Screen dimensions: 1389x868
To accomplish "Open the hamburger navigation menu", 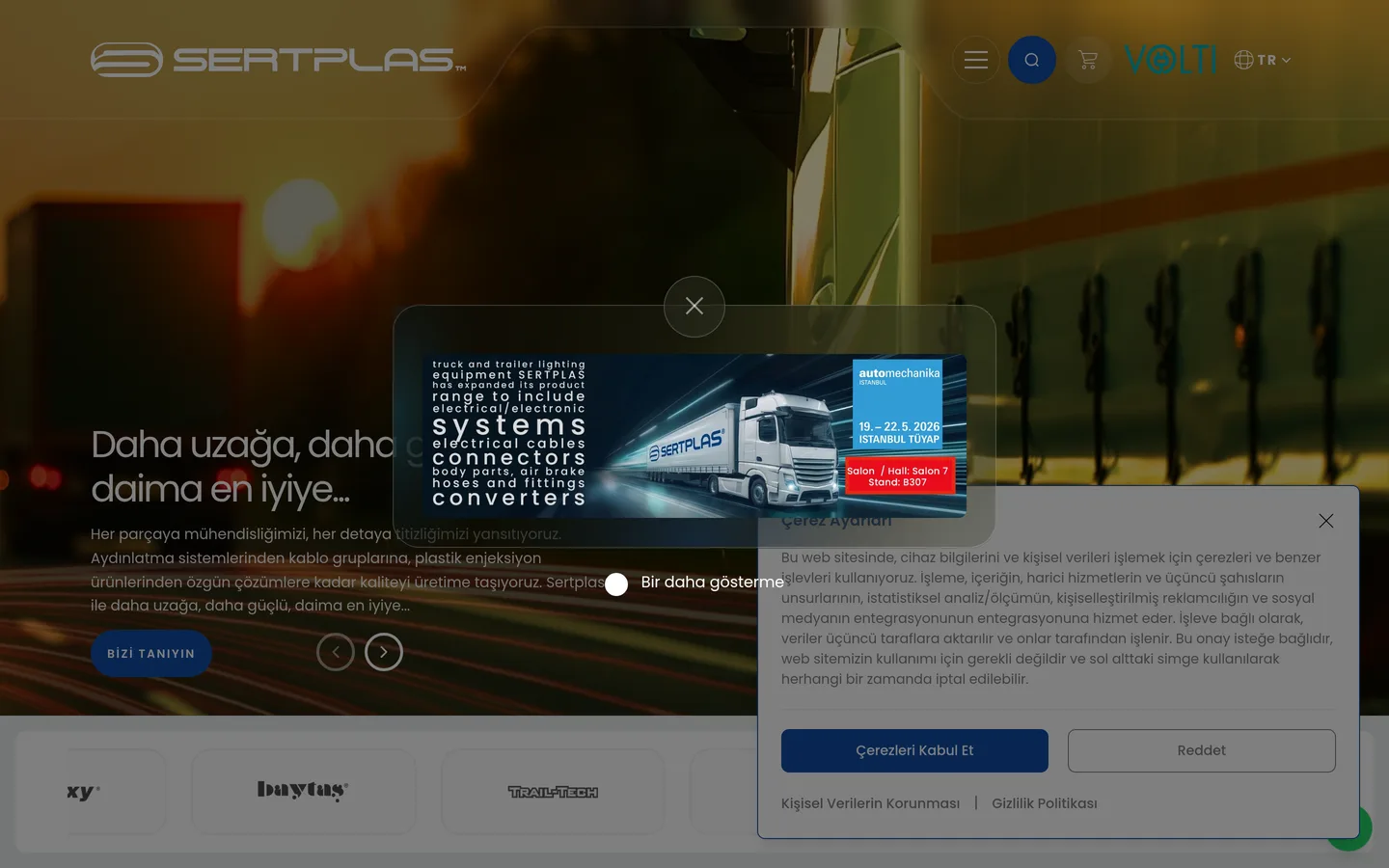I will tap(976, 60).
